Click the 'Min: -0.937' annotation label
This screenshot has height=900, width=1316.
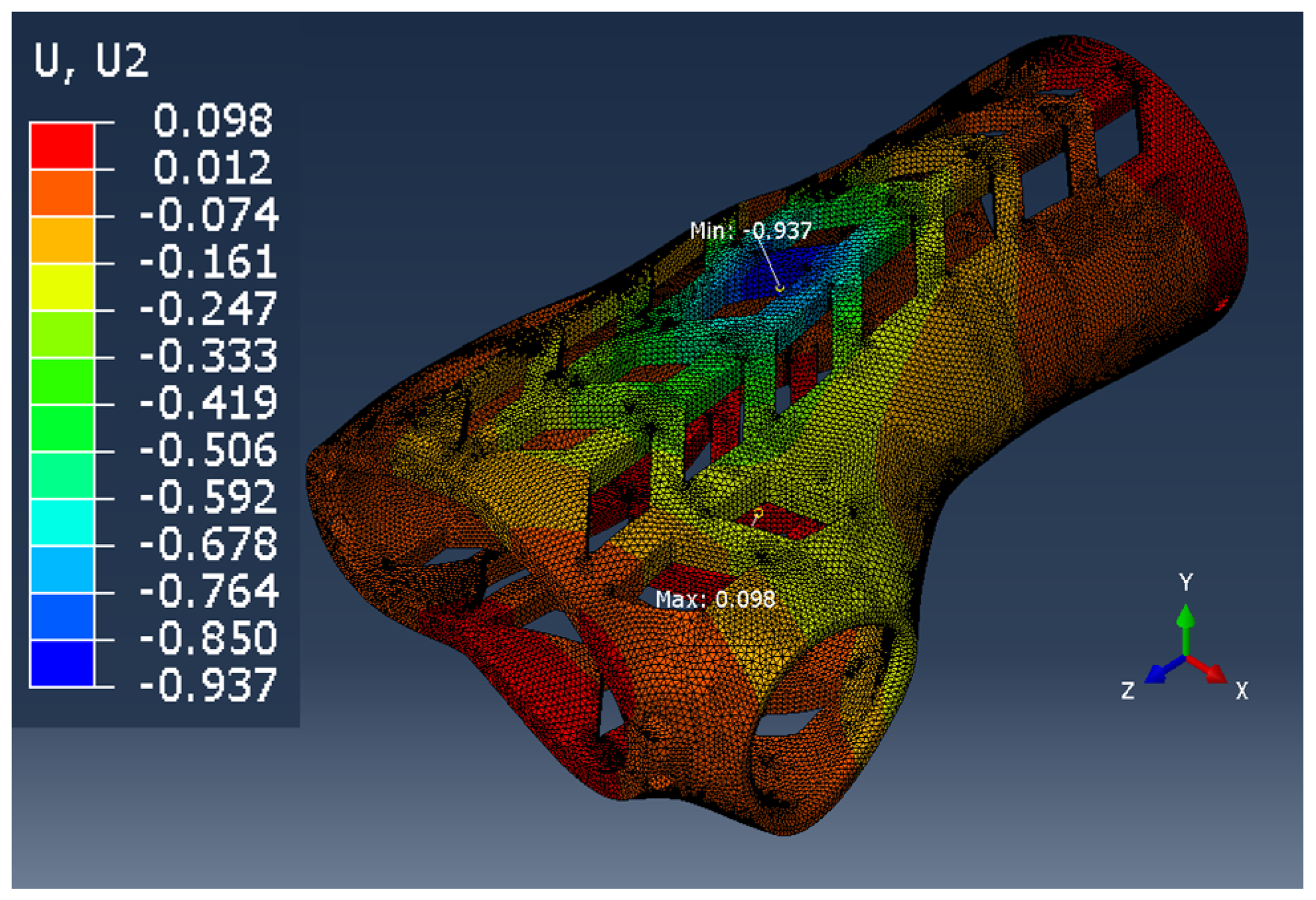pos(750,231)
